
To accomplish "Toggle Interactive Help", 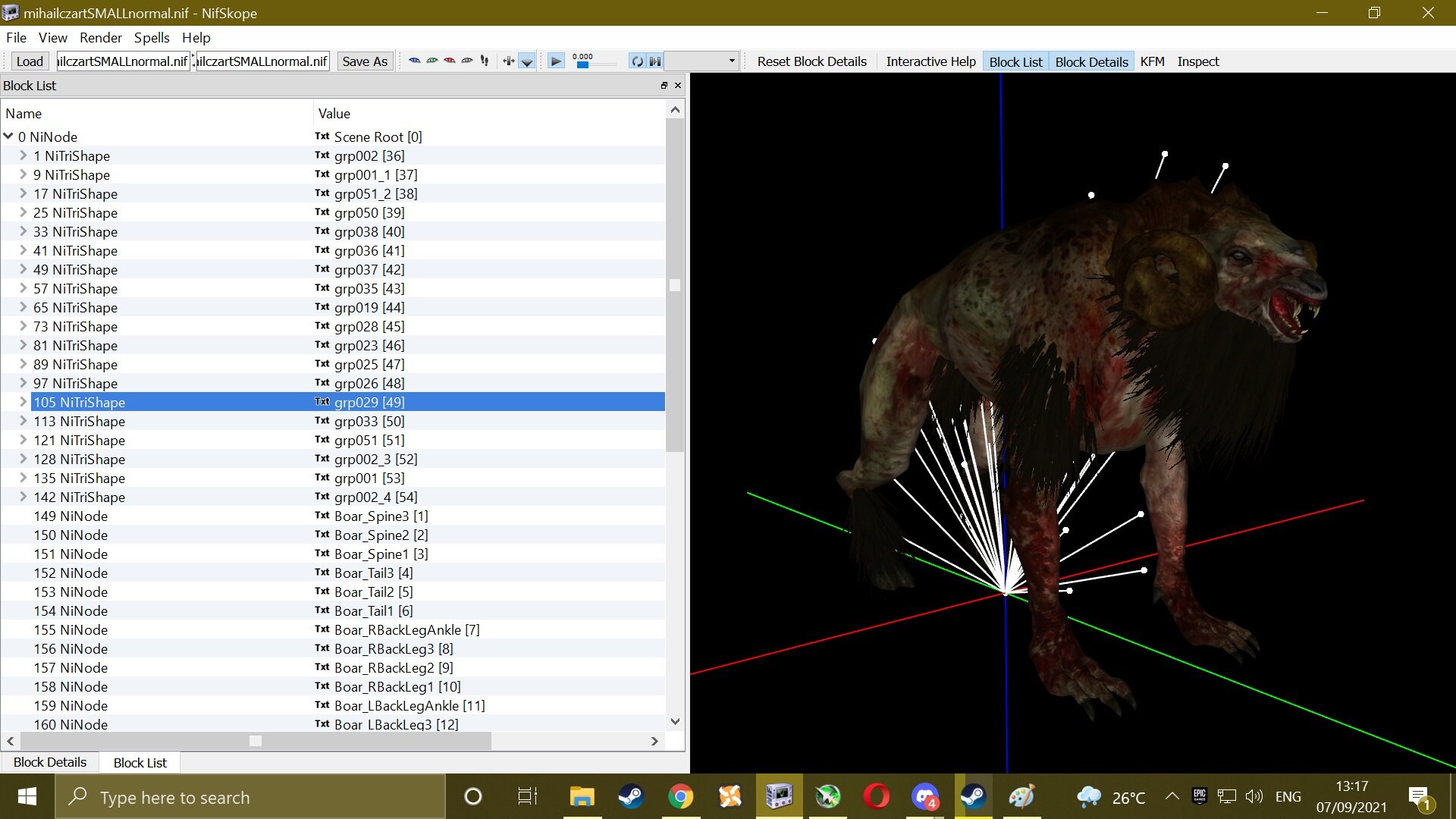I will pos(930,61).
